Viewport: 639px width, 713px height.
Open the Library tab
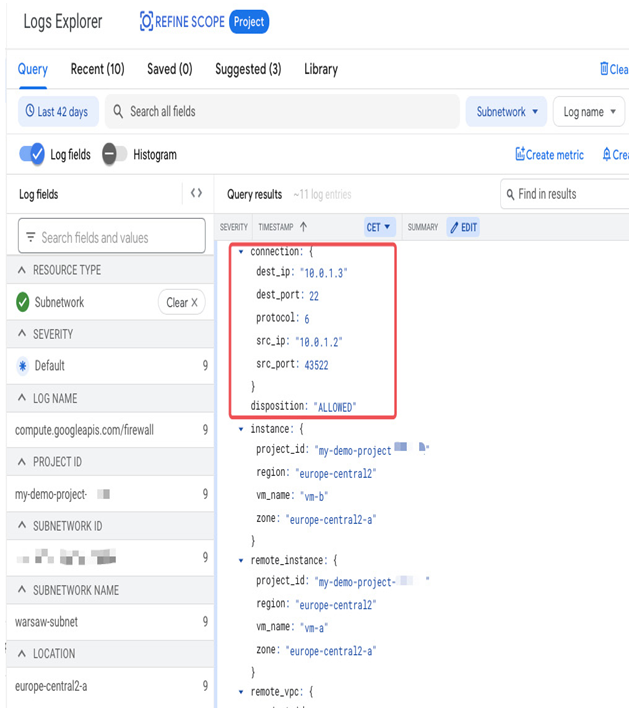pos(321,69)
